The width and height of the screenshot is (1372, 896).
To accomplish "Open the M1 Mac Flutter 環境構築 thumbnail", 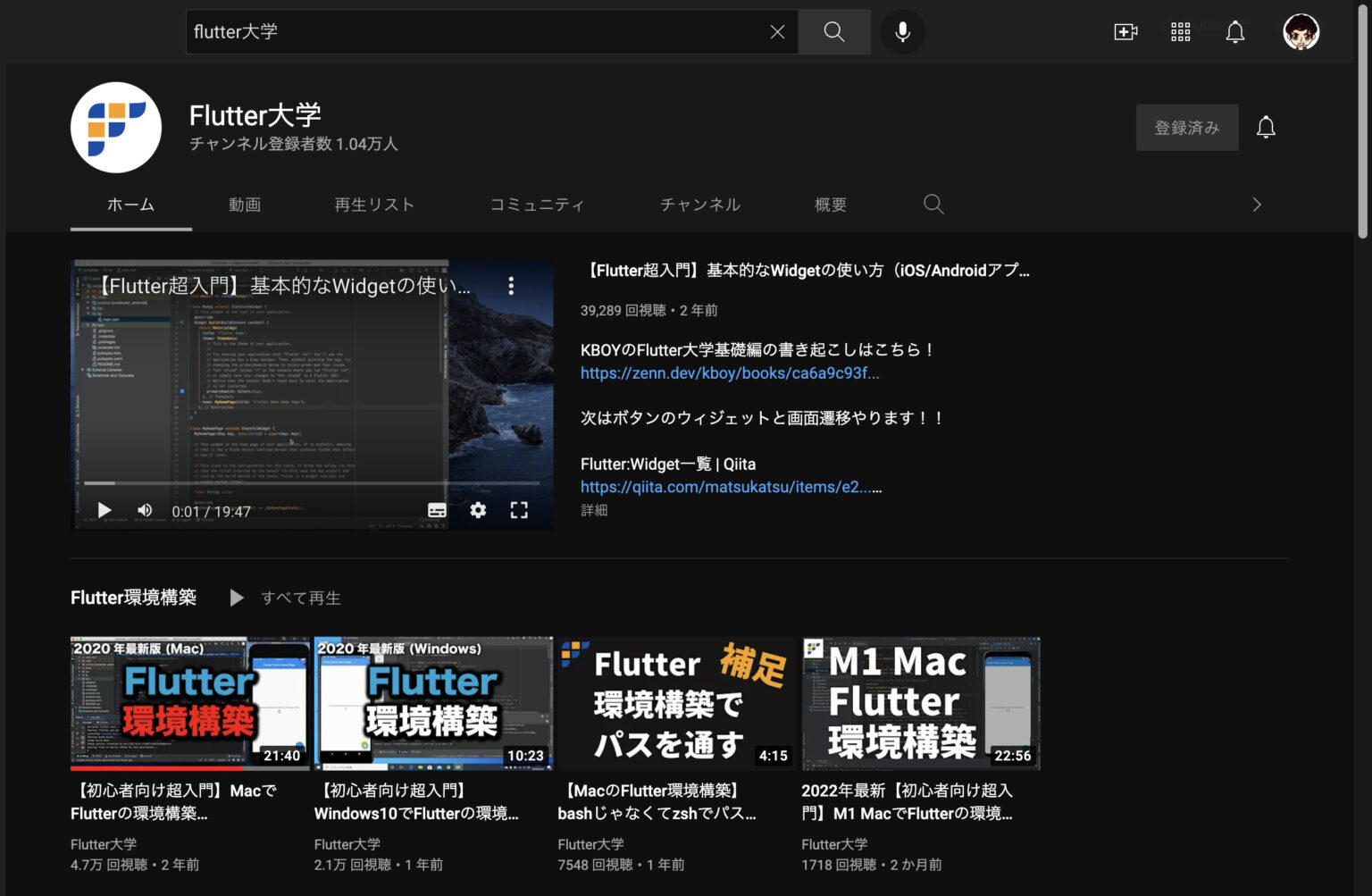I will tap(920, 702).
